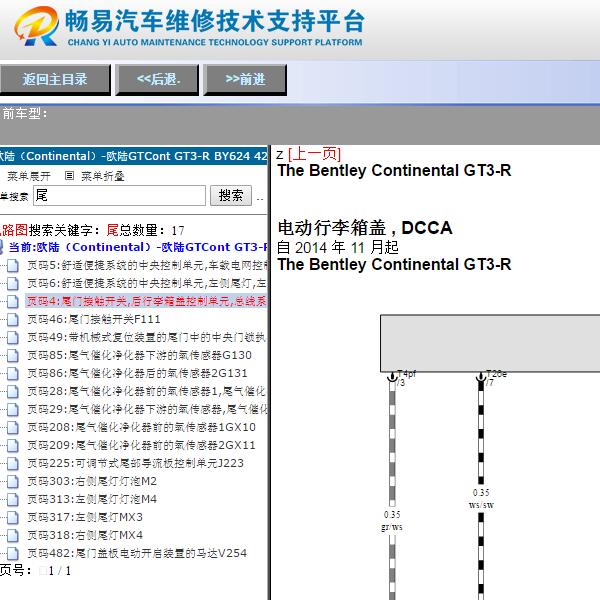600x600 pixels.
Task: Open 页码318 右侧尾灯MX4 entry
Action: (x=85, y=535)
